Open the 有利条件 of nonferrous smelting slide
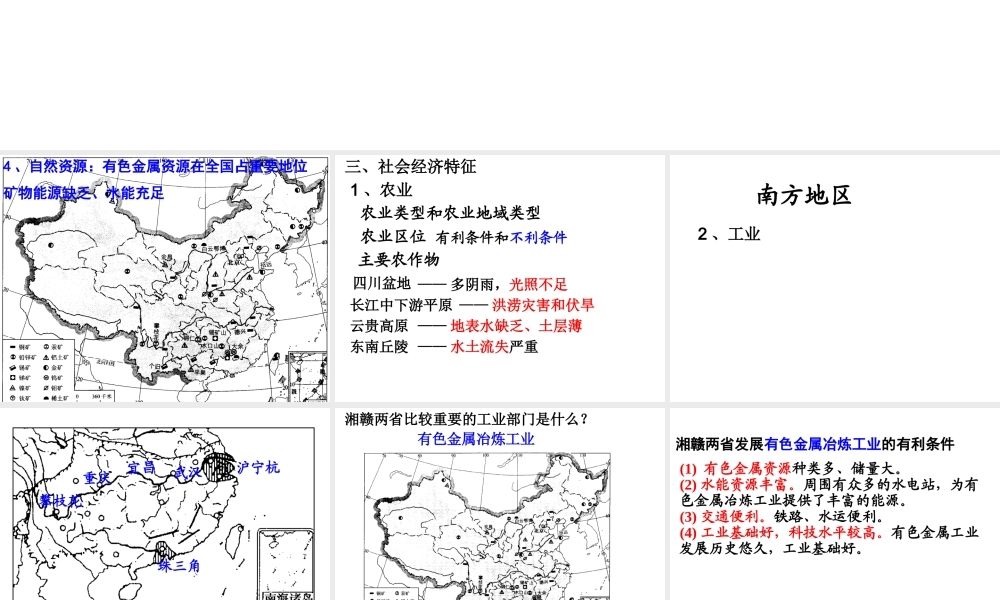The width and height of the screenshot is (1000, 600). tap(835, 504)
